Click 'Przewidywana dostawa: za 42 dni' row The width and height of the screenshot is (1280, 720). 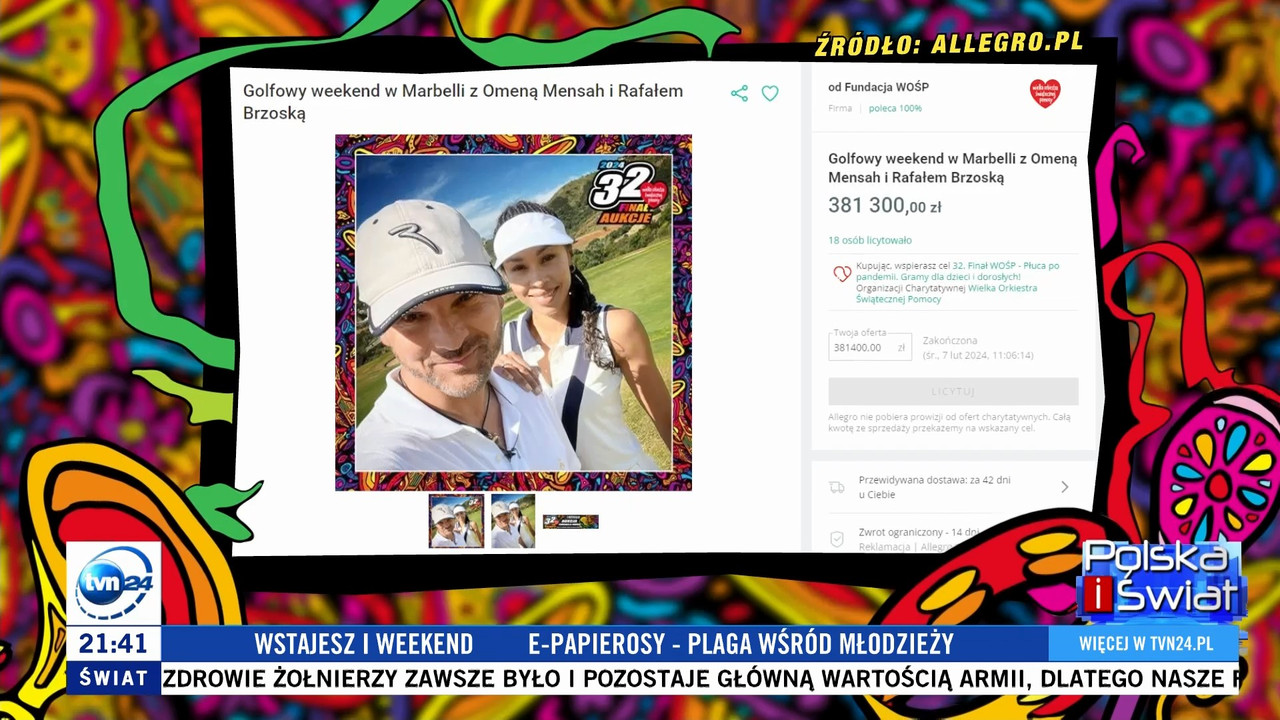[953, 487]
